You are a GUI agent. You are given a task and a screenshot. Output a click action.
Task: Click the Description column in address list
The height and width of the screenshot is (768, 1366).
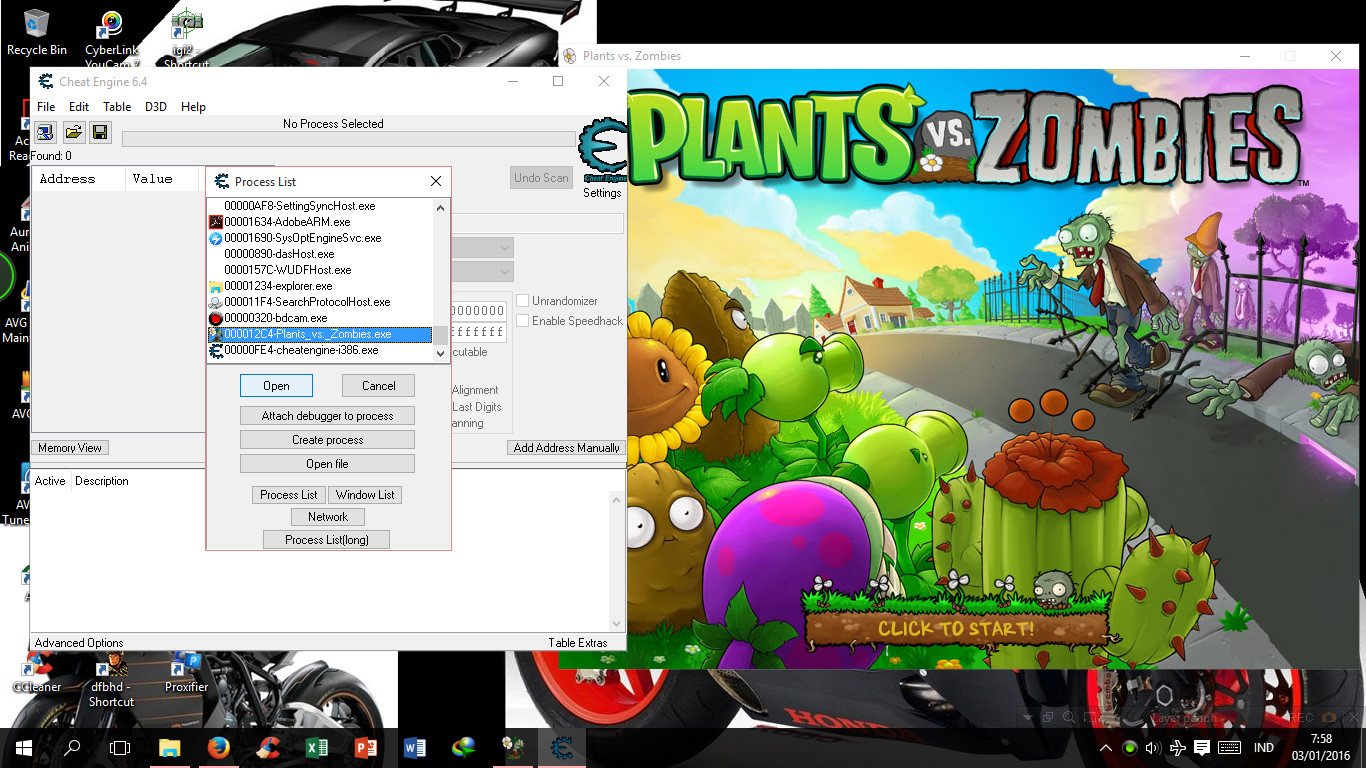(102, 481)
